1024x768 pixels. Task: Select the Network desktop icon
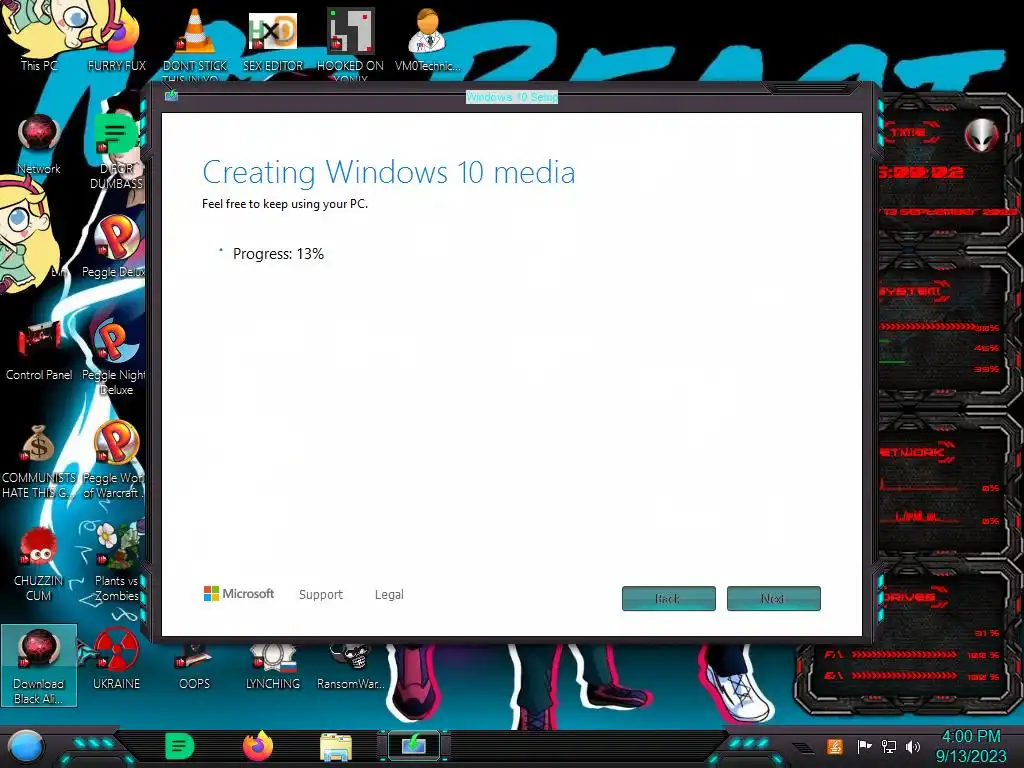pyautogui.click(x=39, y=144)
